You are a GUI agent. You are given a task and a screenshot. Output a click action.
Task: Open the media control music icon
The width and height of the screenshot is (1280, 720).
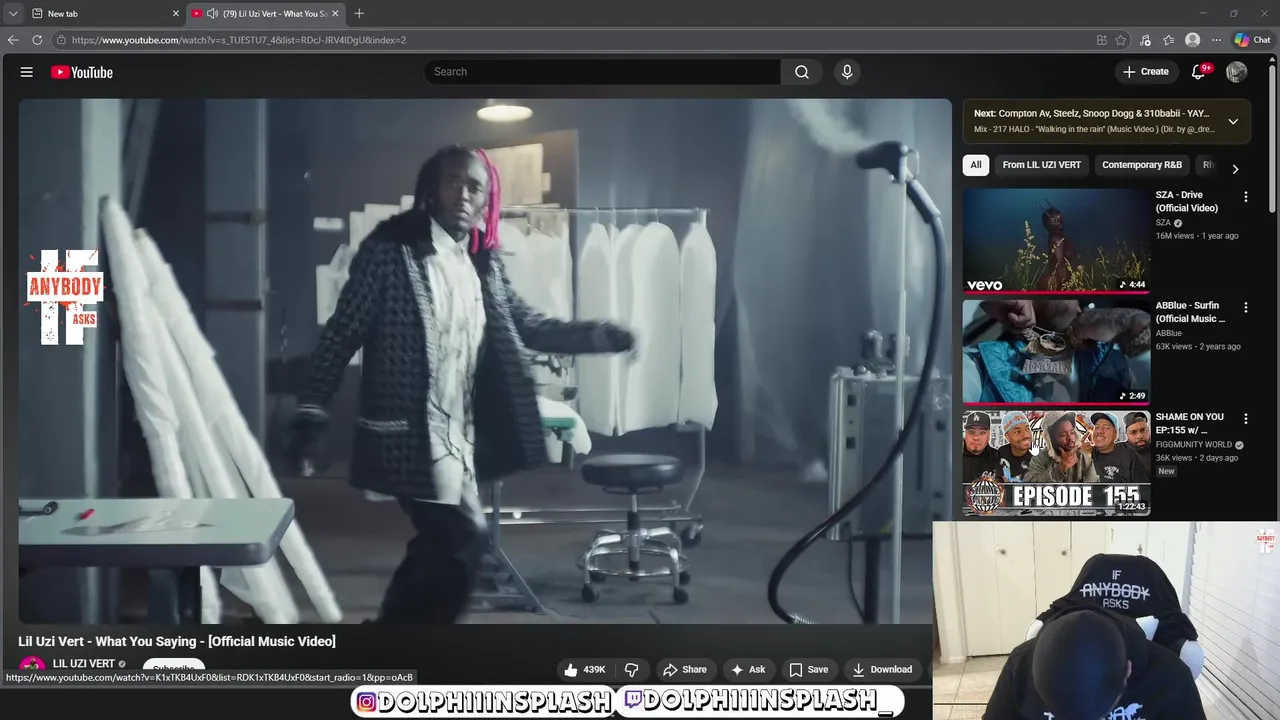pyautogui.click(x=1145, y=40)
